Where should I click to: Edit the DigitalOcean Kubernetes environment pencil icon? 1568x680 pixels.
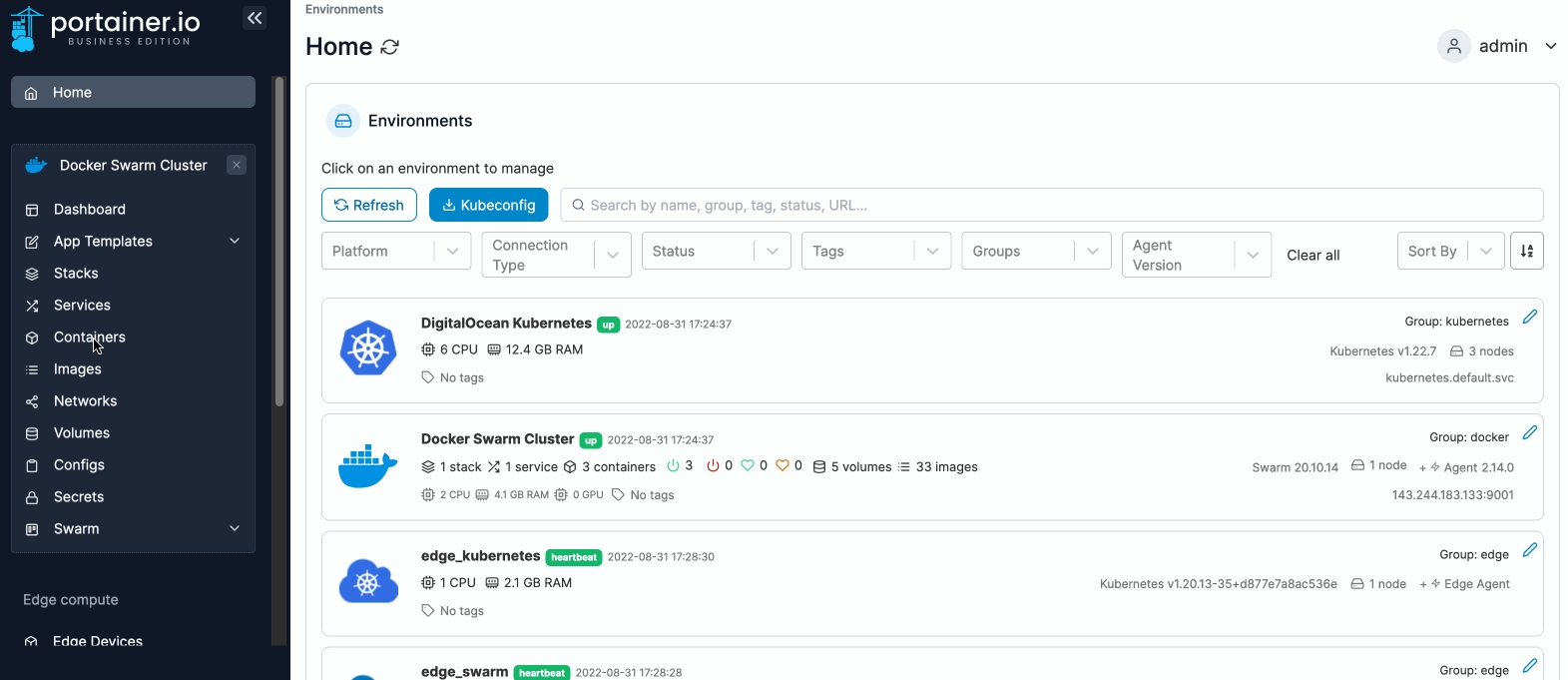(1529, 318)
